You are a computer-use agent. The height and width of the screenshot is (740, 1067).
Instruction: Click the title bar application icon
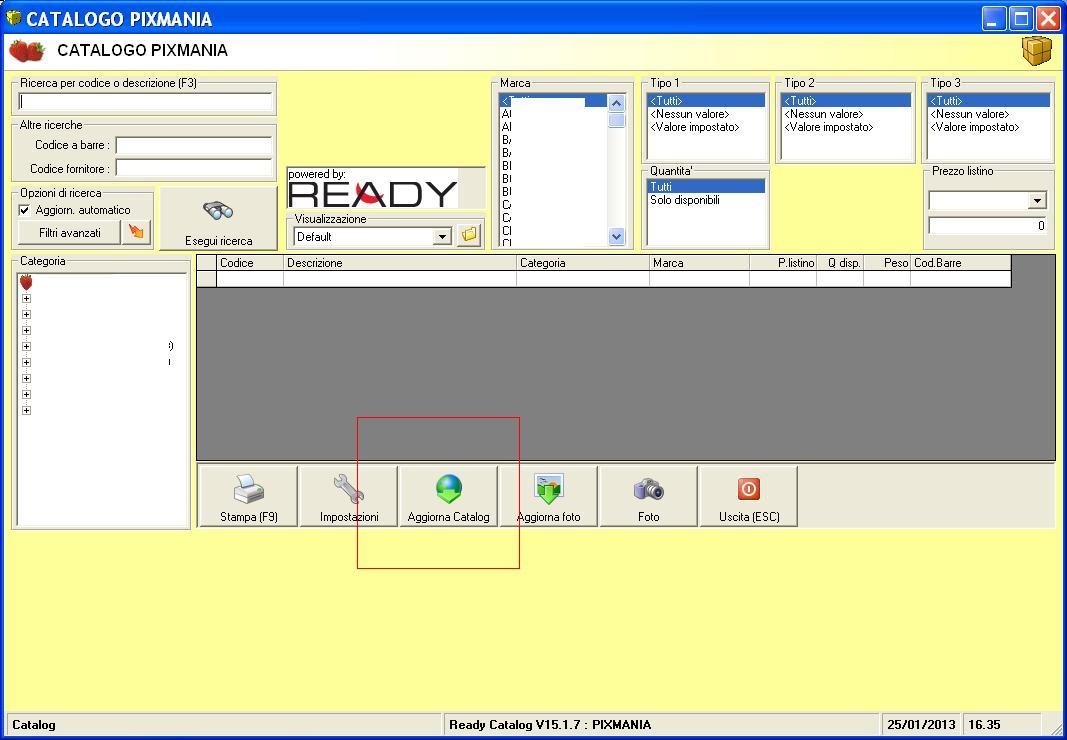pyautogui.click(x=13, y=17)
